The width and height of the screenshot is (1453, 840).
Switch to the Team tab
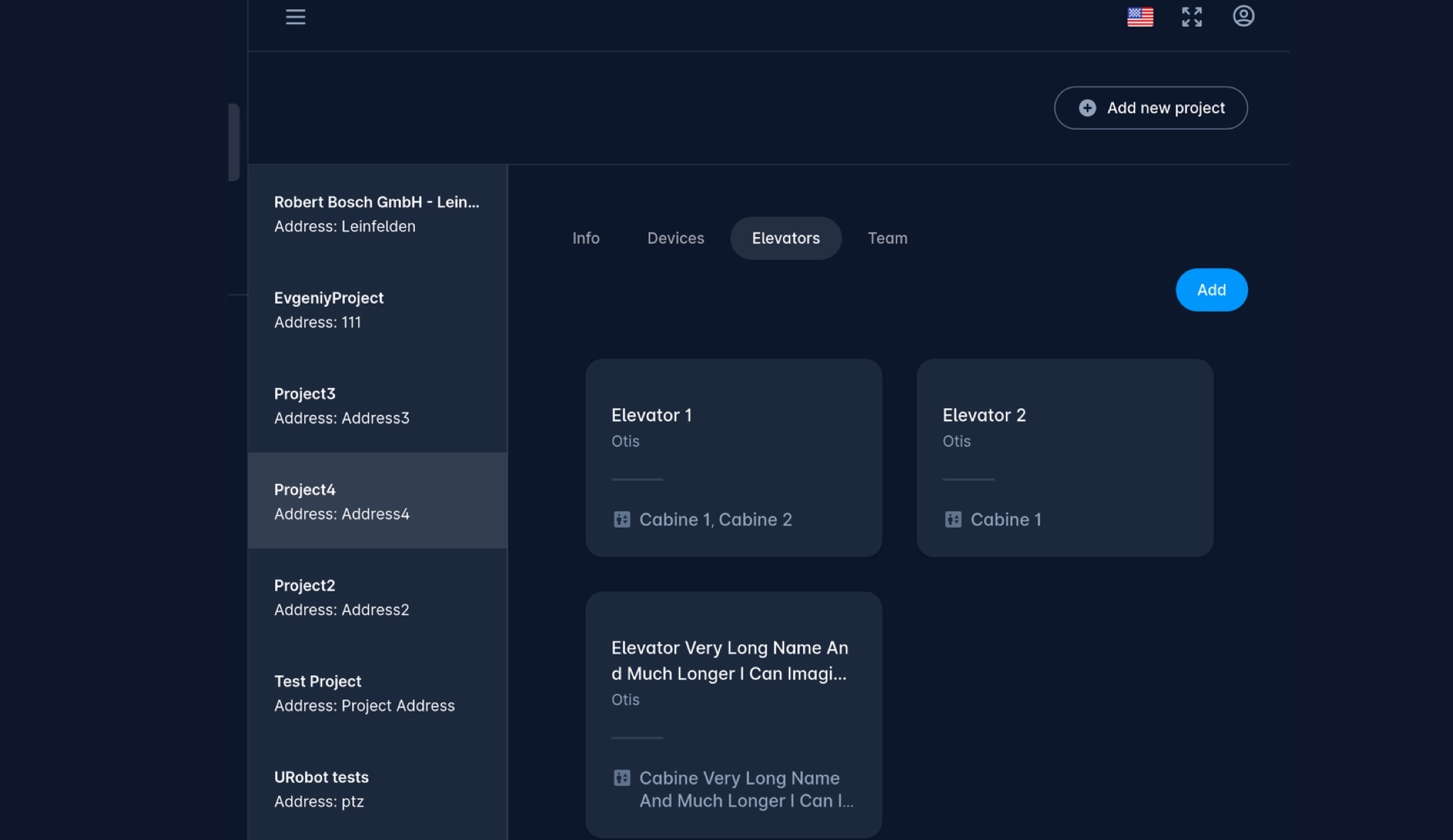point(887,238)
